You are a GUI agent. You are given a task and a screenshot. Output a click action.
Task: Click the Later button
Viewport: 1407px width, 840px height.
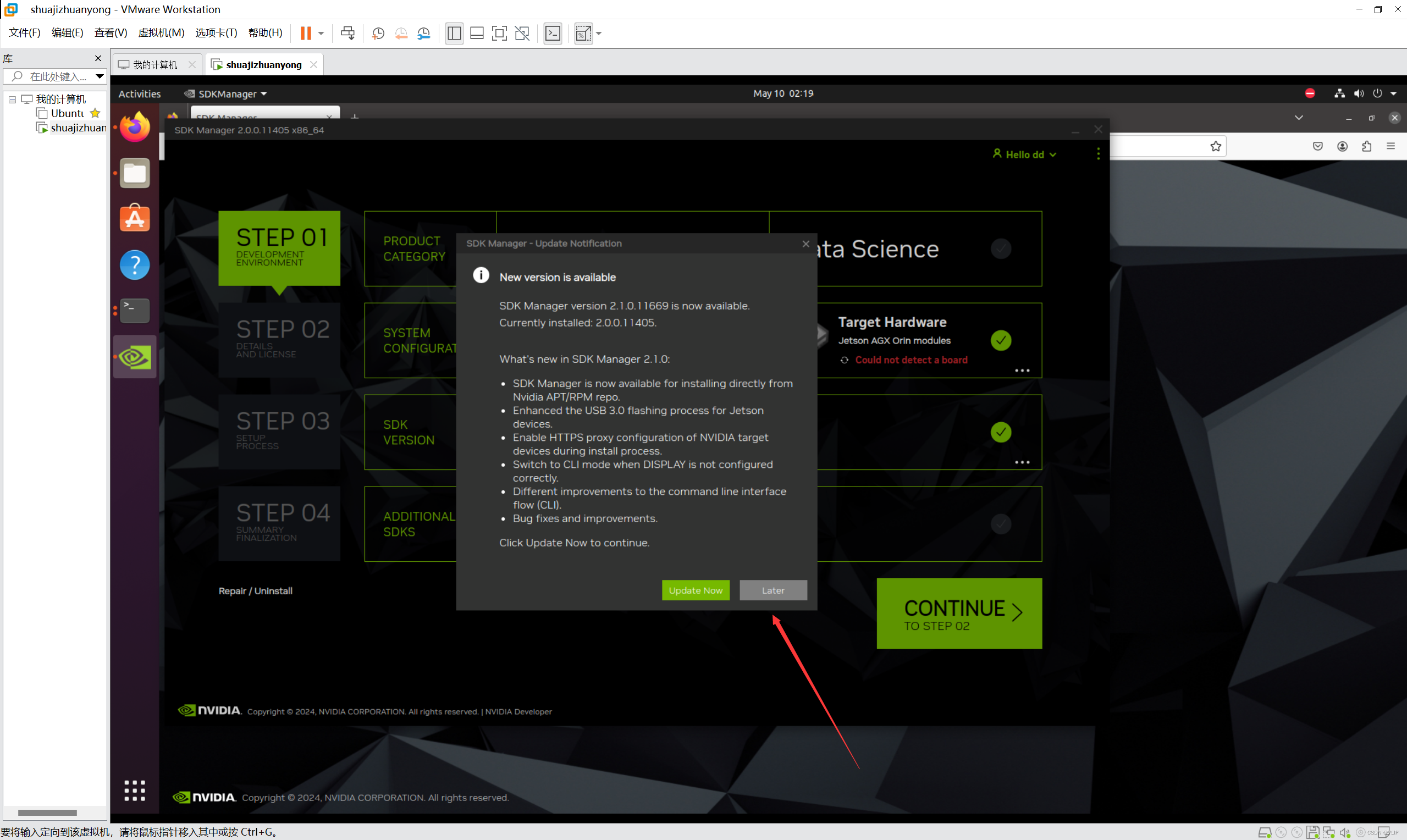click(773, 590)
